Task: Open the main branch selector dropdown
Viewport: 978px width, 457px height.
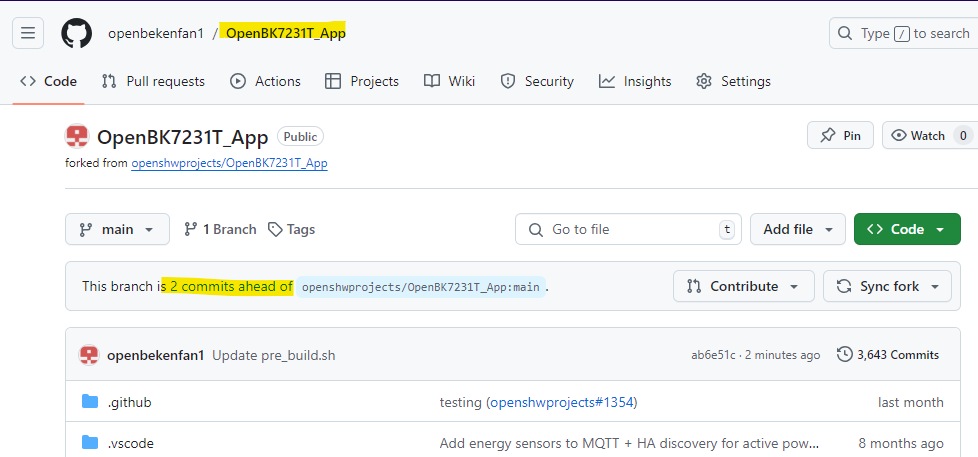Action: (x=117, y=229)
